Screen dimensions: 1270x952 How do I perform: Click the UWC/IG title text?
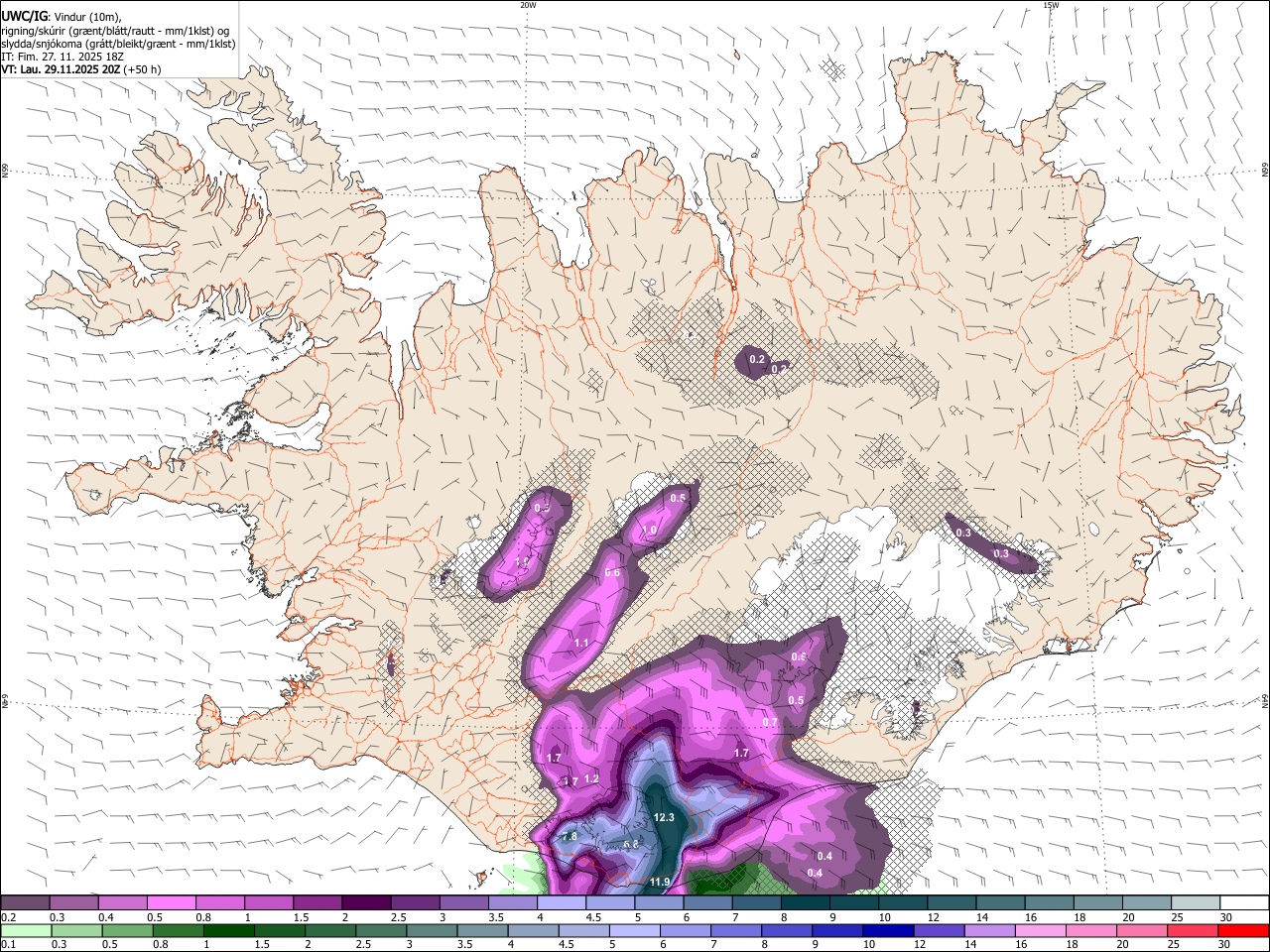(23, 17)
